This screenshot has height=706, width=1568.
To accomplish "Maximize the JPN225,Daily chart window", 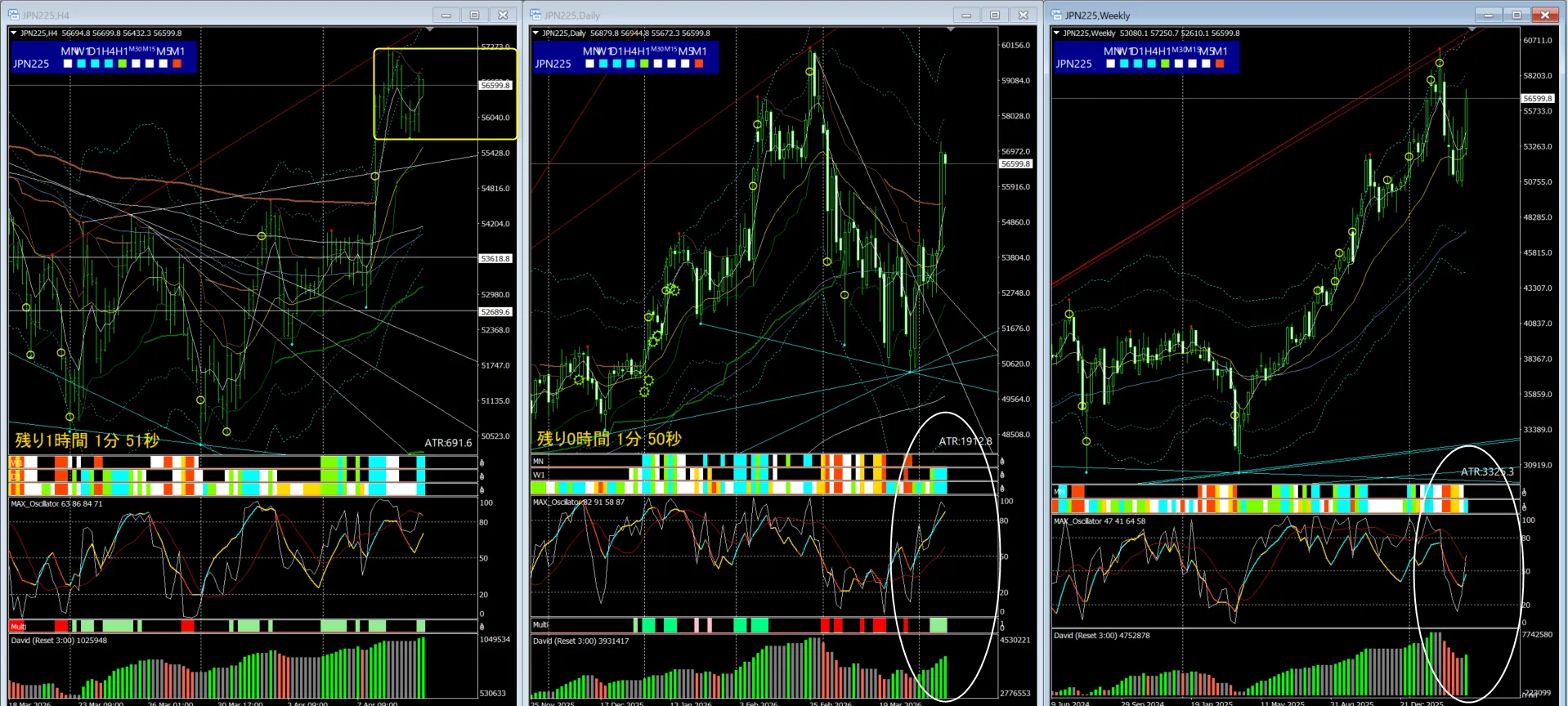I will (x=995, y=15).
